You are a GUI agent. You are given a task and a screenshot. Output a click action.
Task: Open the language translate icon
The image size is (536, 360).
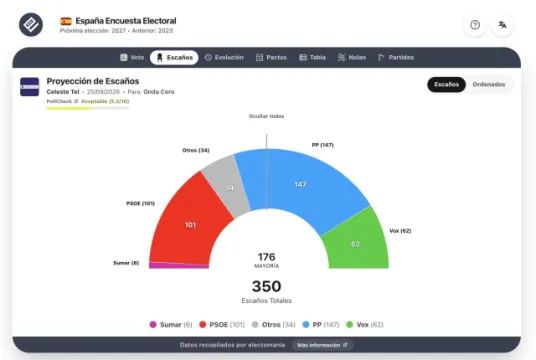502,25
